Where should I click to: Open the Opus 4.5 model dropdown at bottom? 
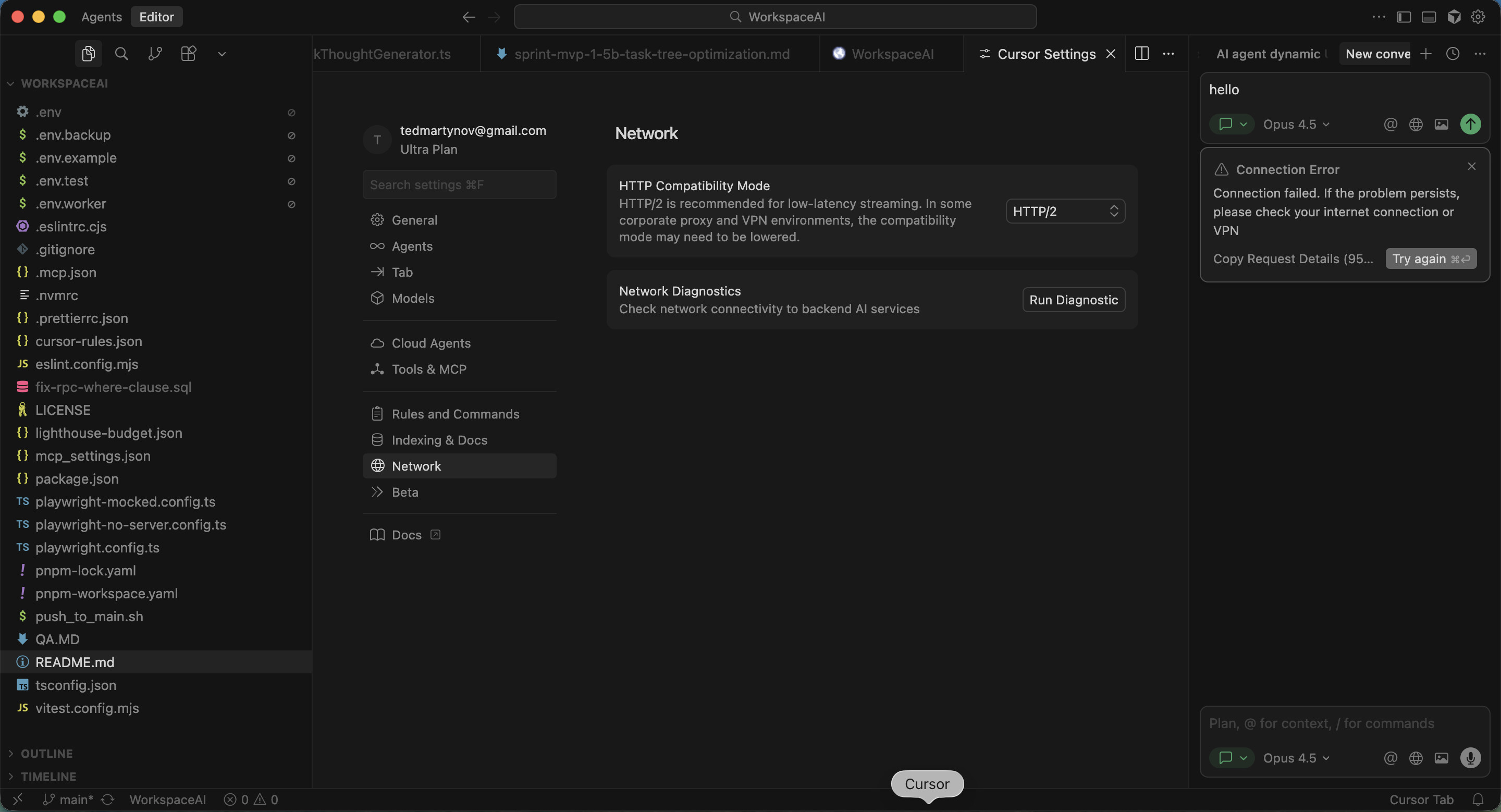[x=1295, y=757]
